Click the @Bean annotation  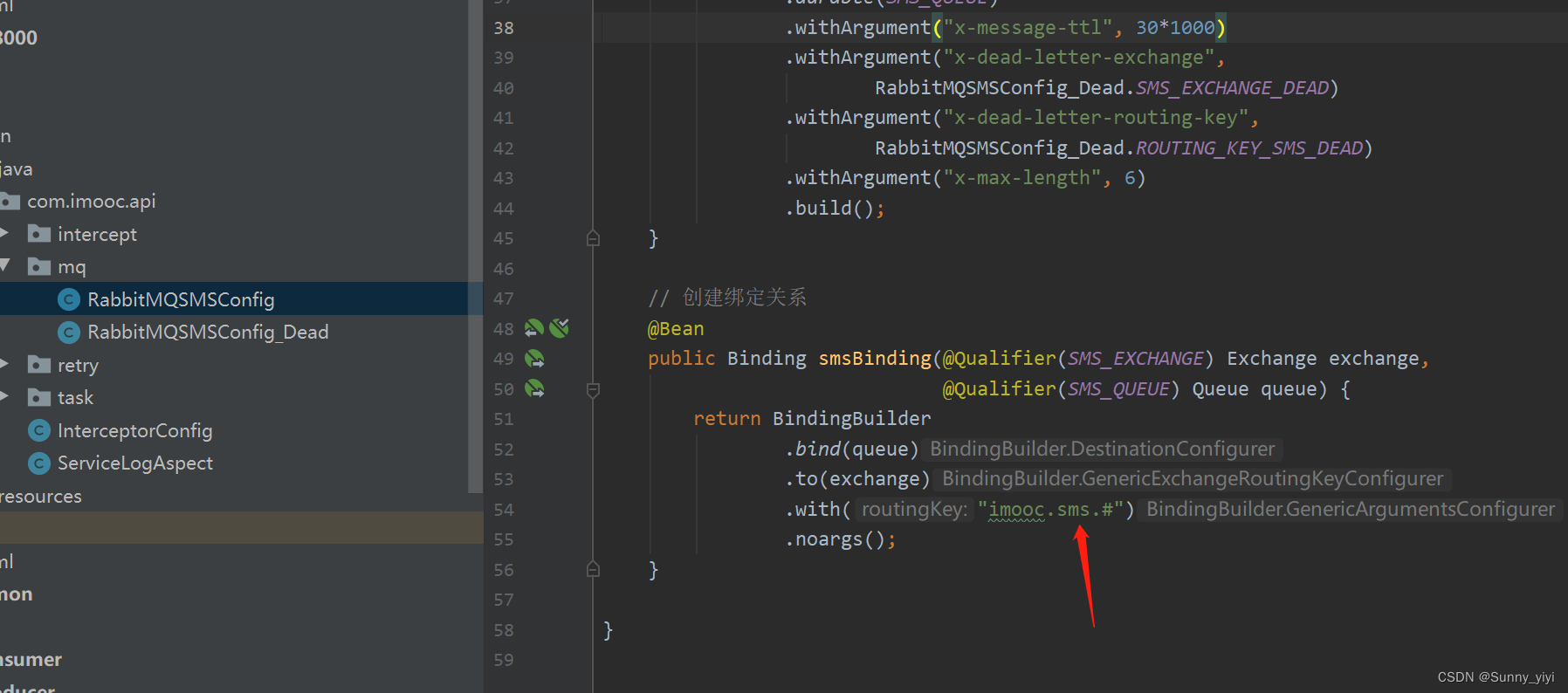click(676, 329)
